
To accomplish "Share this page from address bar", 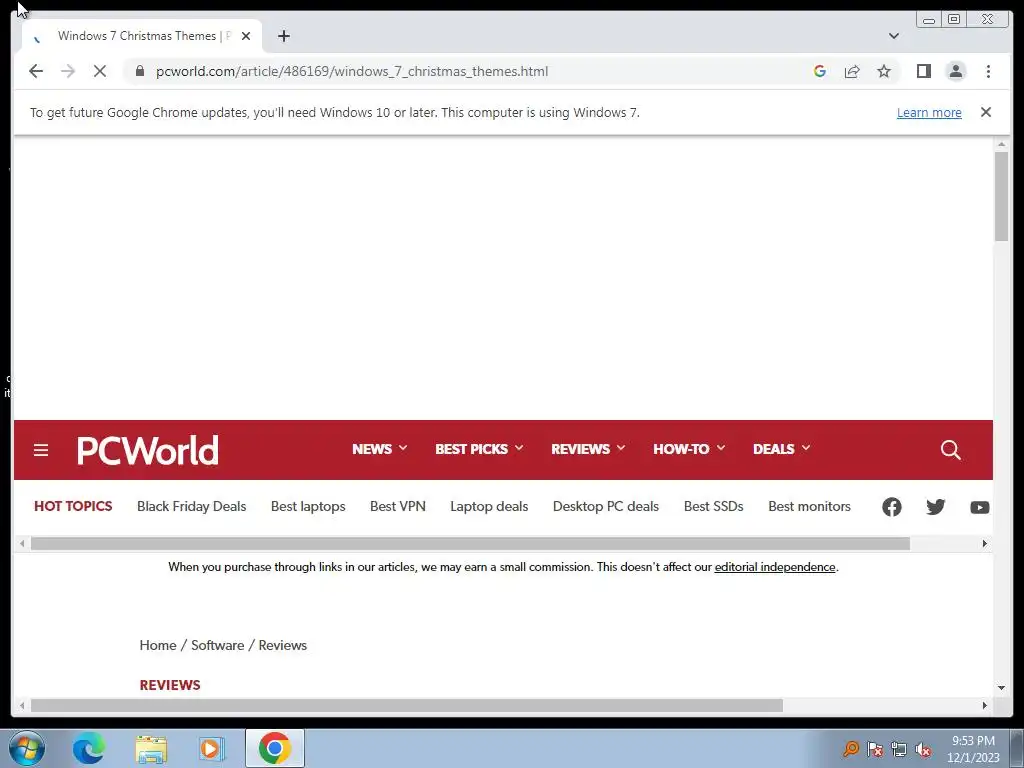I will click(x=852, y=71).
